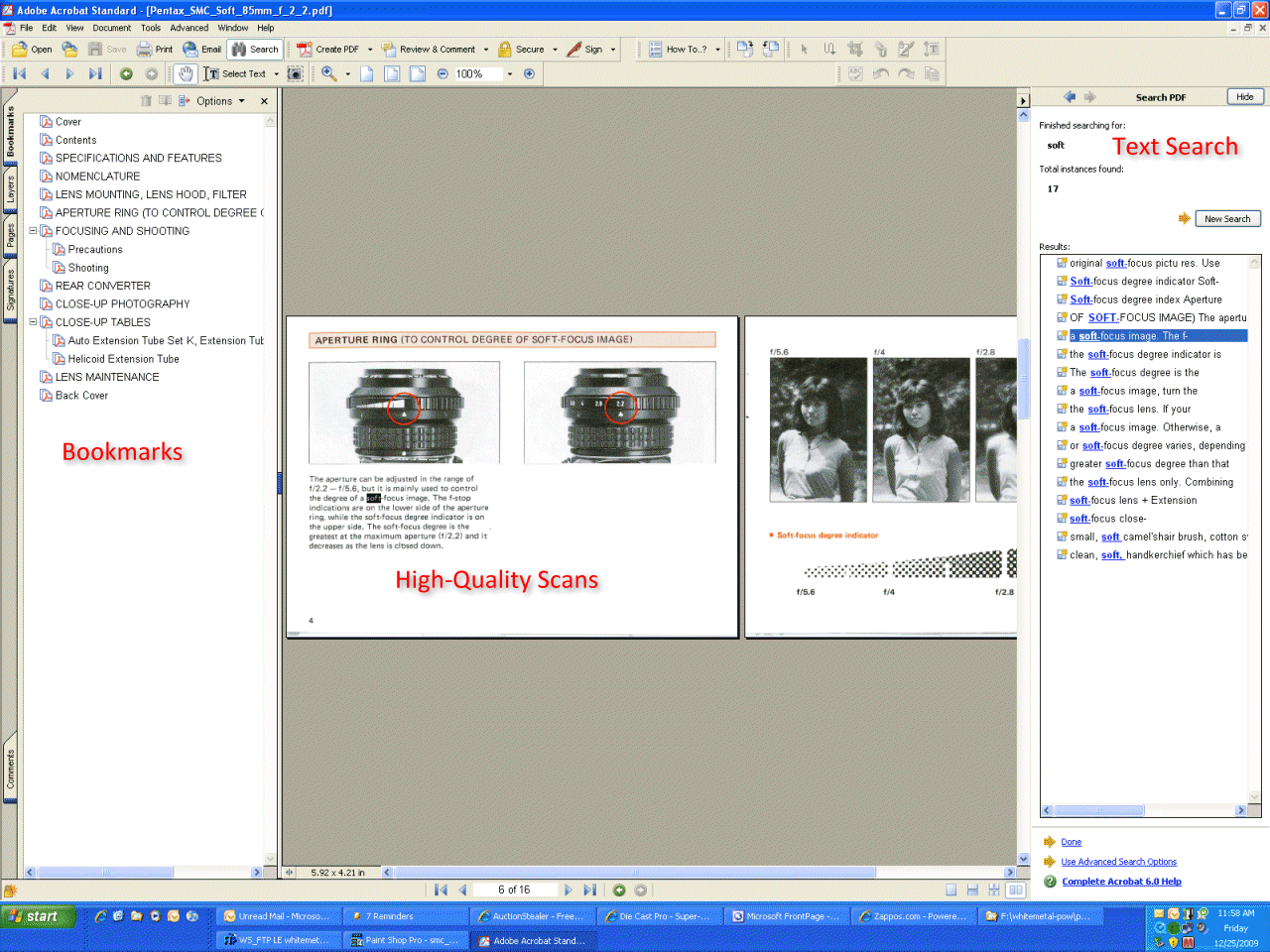Image resolution: width=1270 pixels, height=952 pixels.
Task: Go to next page in top toolbar
Action: pyautogui.click(x=69, y=73)
